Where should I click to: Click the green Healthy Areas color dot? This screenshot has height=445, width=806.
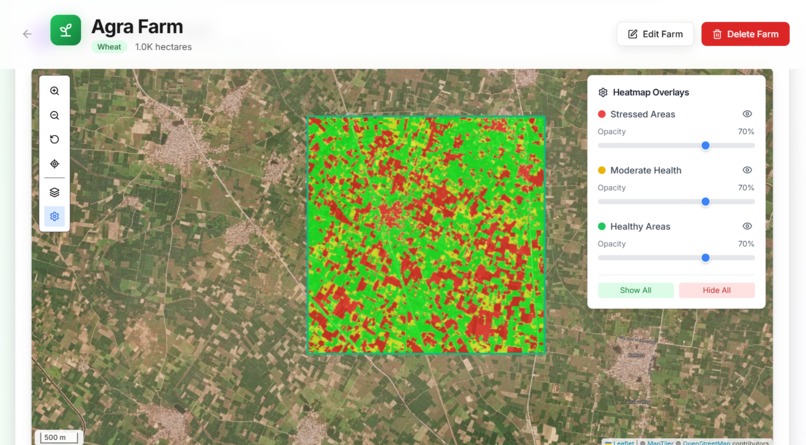pos(602,226)
